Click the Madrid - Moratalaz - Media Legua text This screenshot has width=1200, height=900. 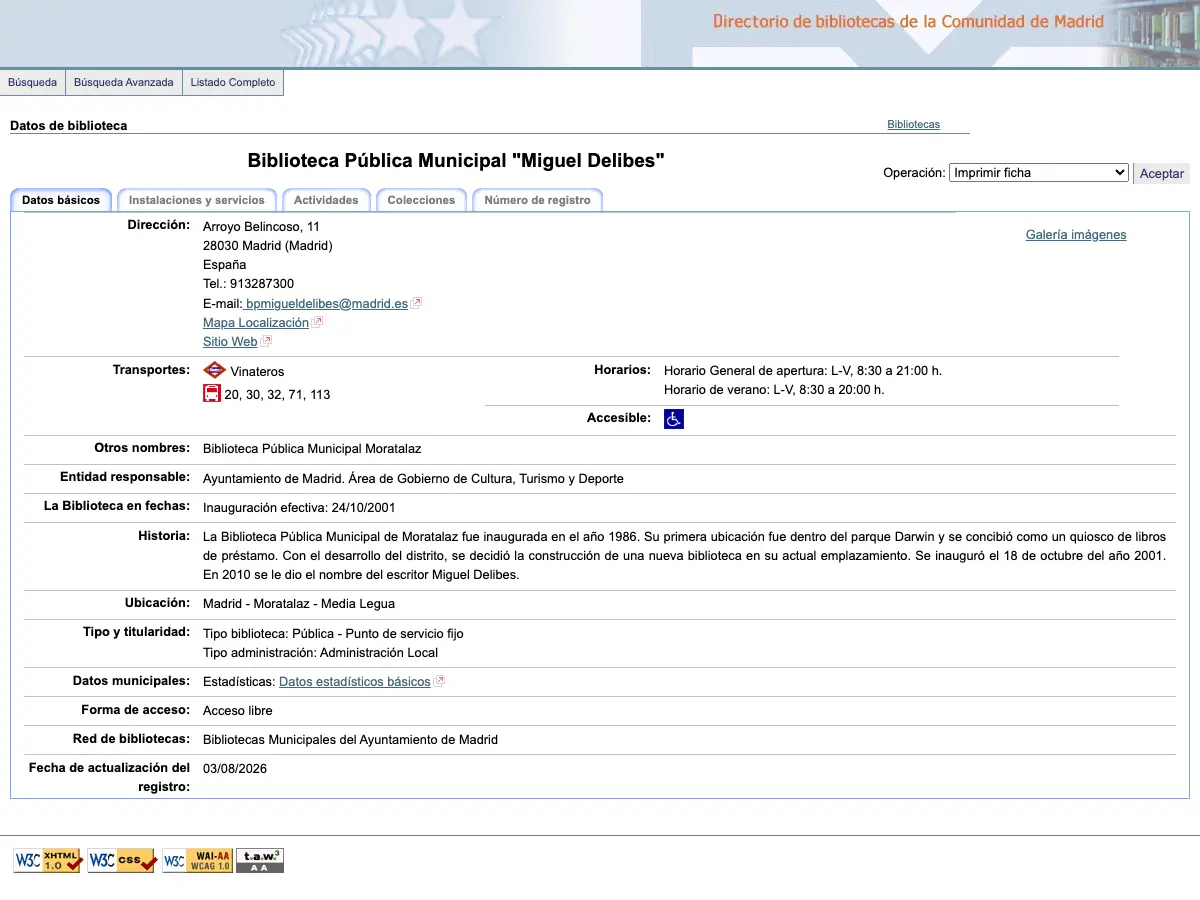[x=299, y=604]
